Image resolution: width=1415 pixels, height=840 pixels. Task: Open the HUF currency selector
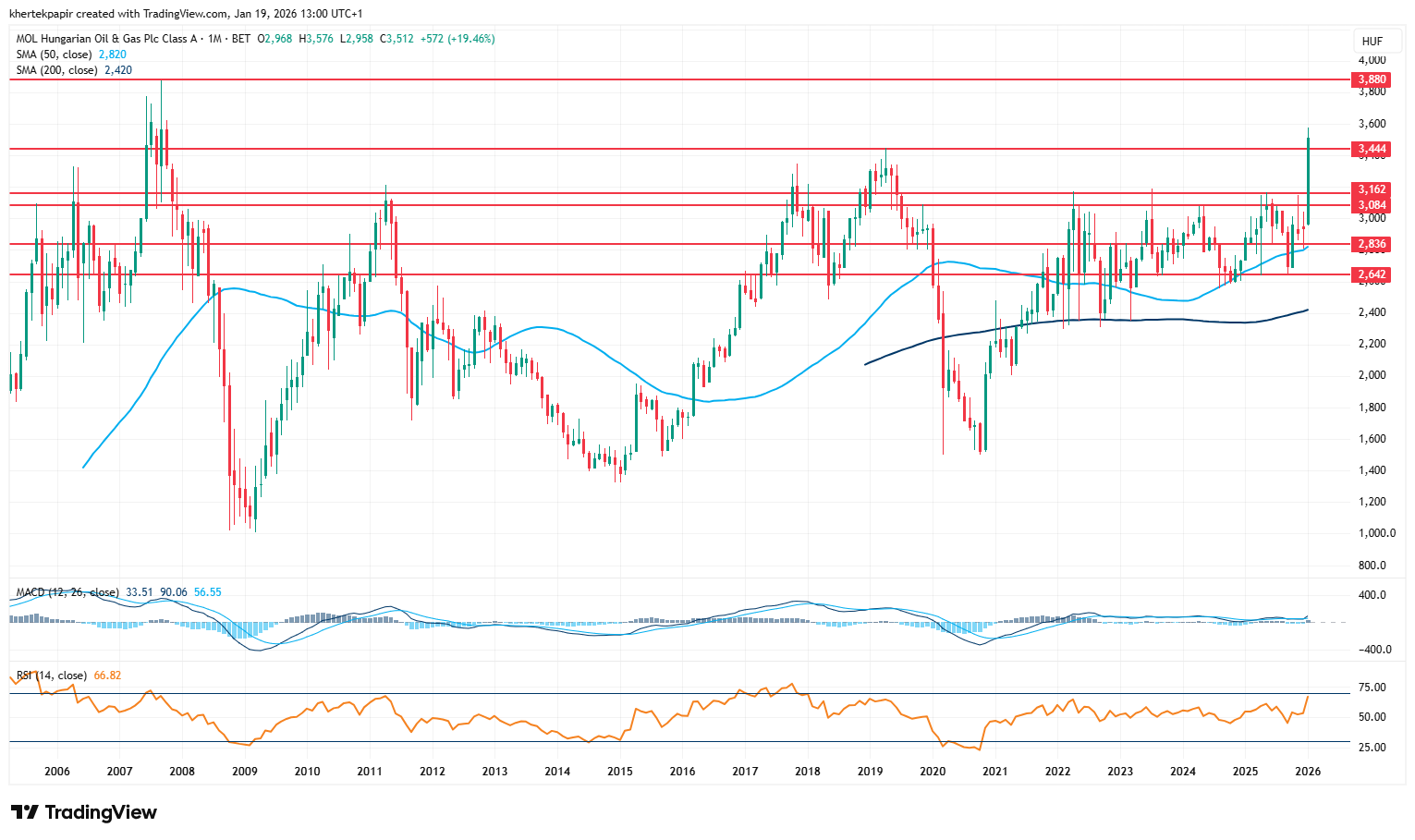pyautogui.click(x=1372, y=42)
